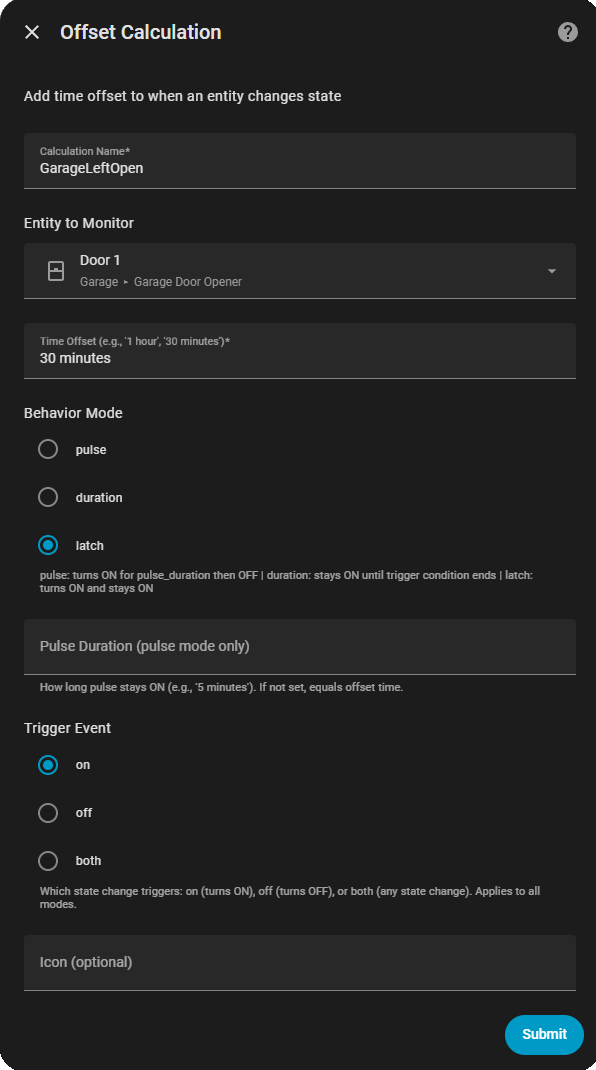
Task: Select the pulse behavior mode
Action: (x=48, y=450)
